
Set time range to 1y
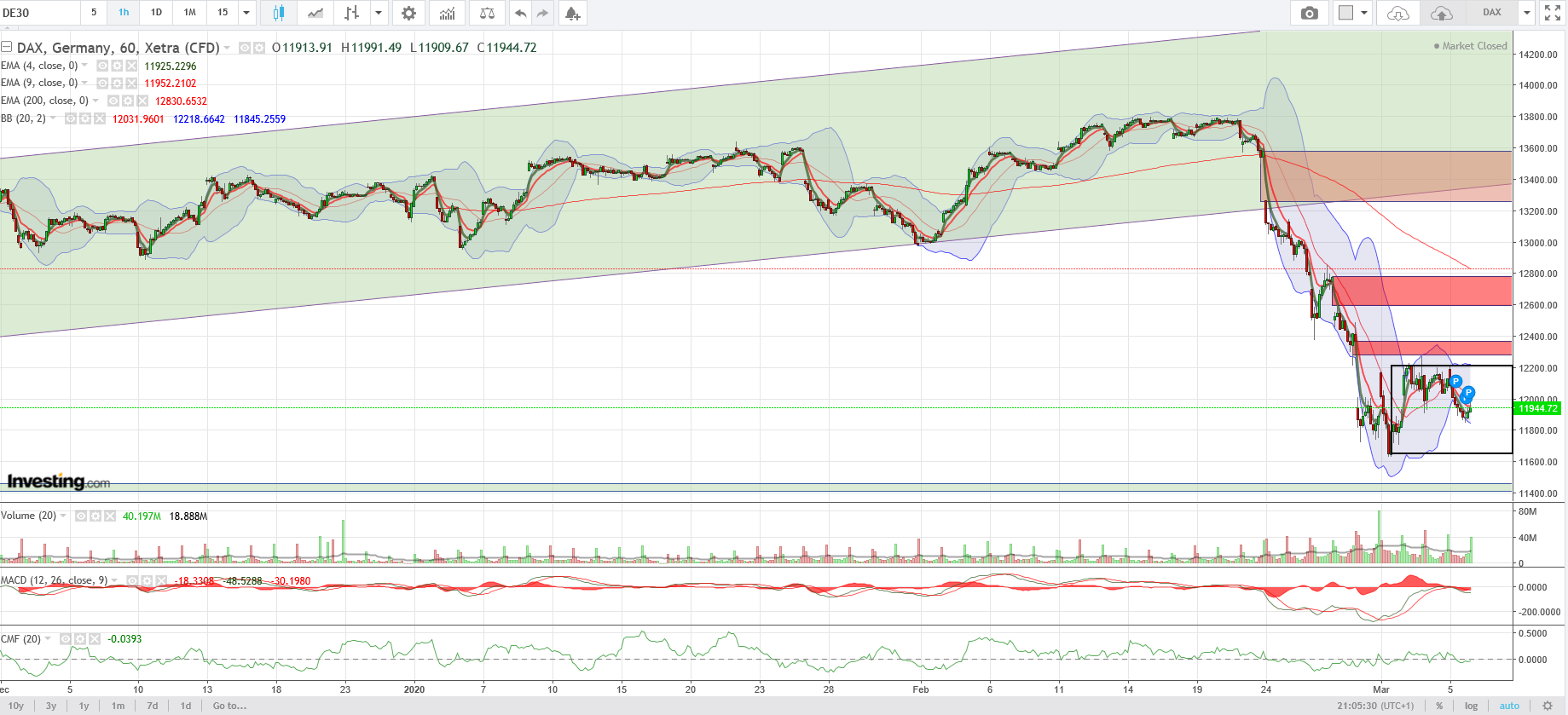(x=84, y=706)
